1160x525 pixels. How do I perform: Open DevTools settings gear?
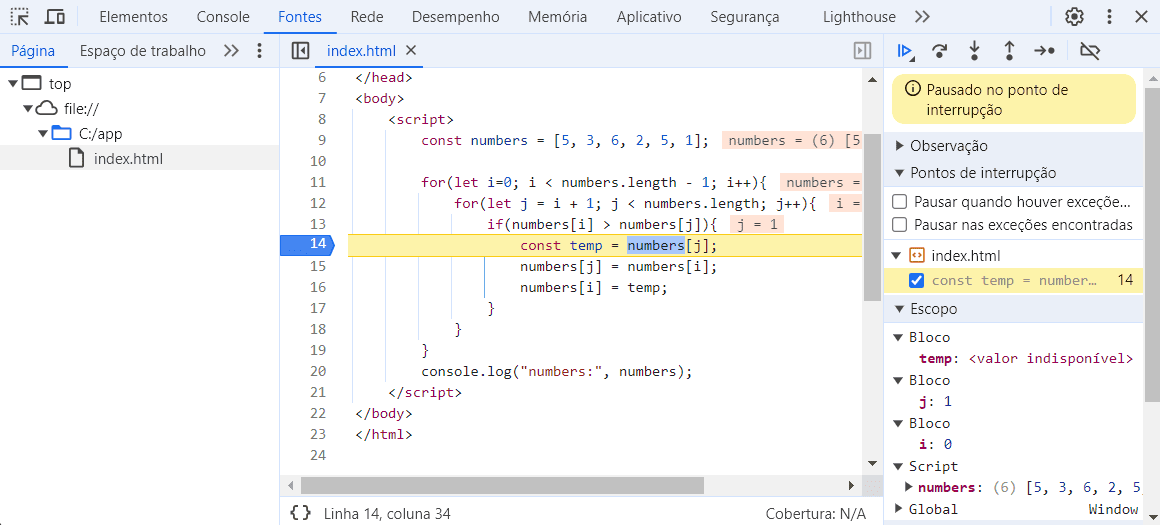click(1073, 16)
